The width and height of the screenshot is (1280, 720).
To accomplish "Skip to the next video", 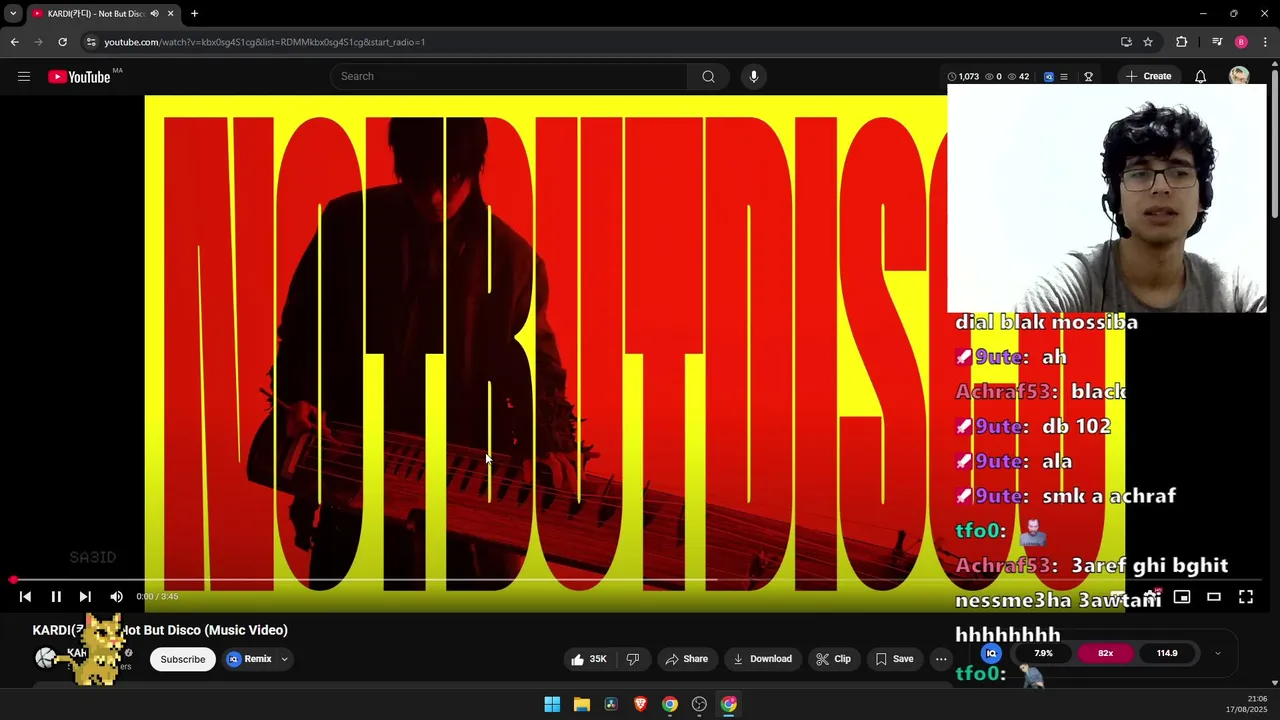I will click(x=85, y=597).
